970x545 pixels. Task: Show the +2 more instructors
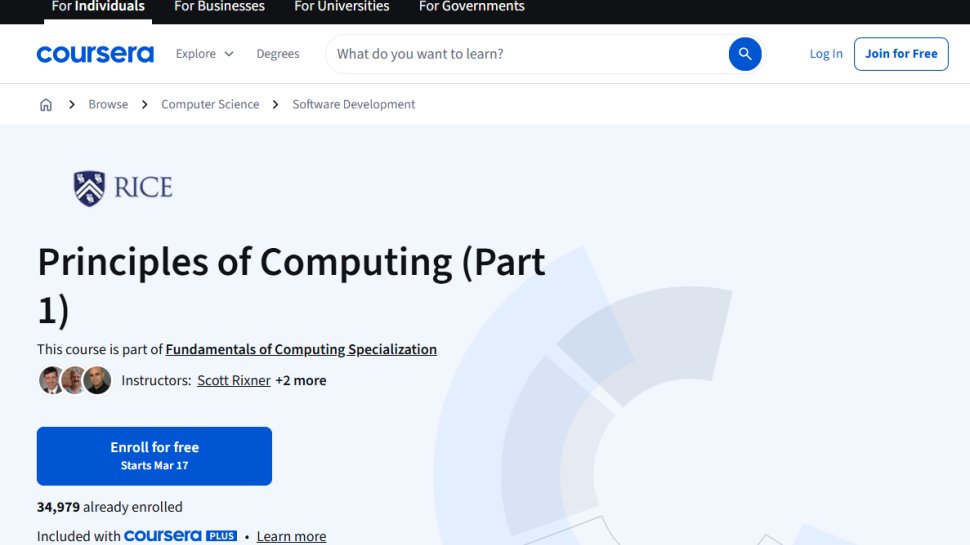(301, 380)
